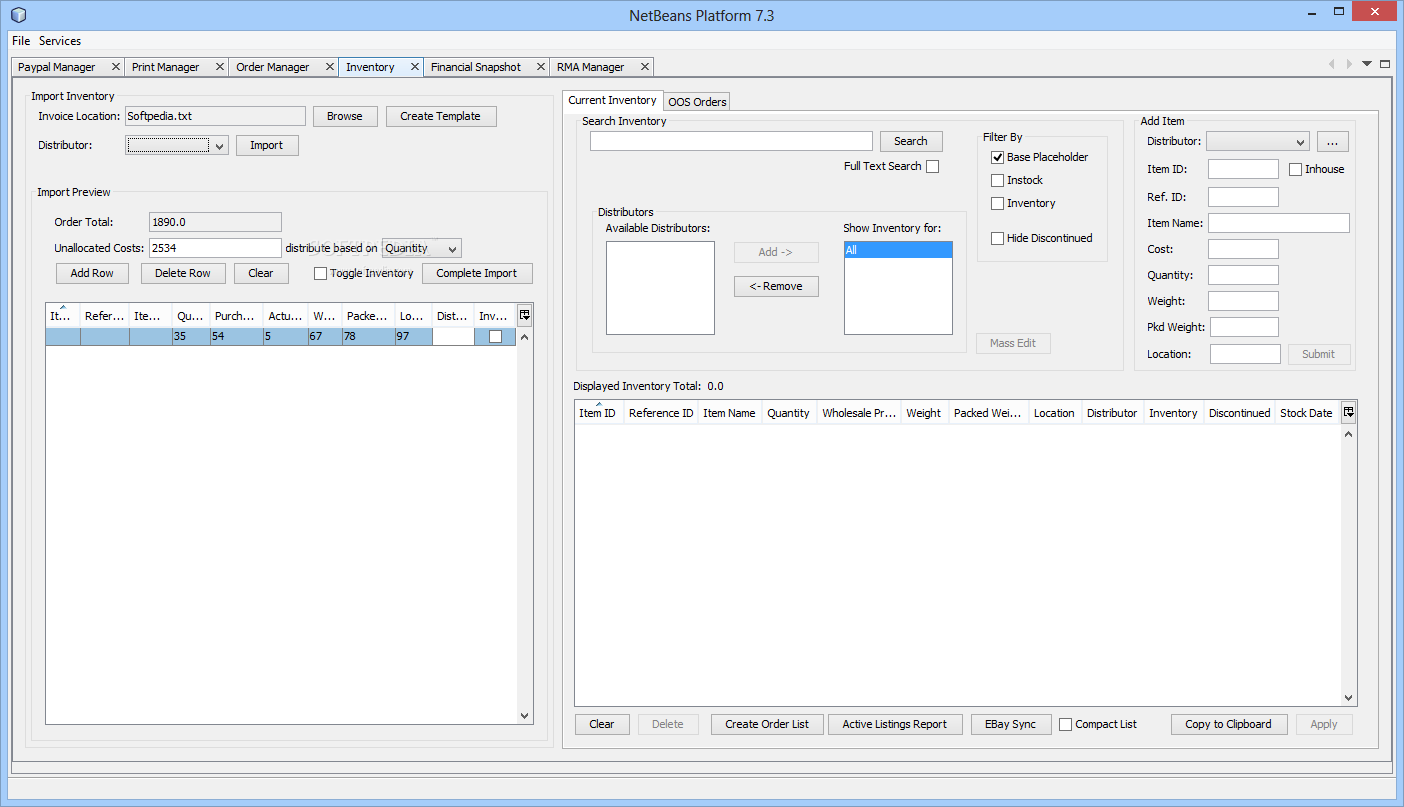This screenshot has width=1404, height=807.
Task: Enable Toggle Inventory checkbox
Action: pos(321,274)
